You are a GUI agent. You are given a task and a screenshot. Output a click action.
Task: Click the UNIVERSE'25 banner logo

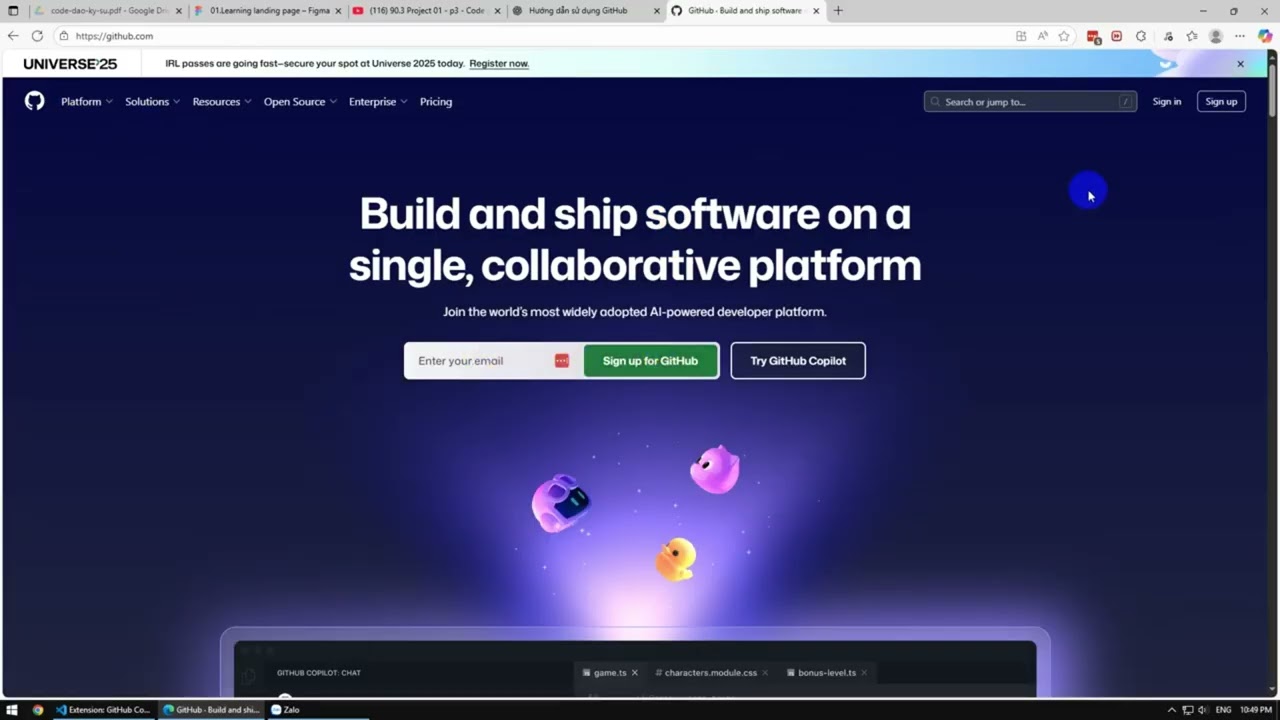70,64
